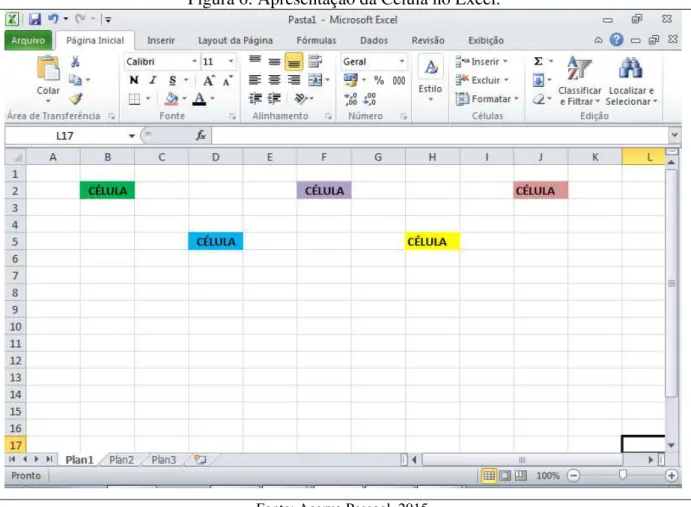Click inside the formula bar
This screenshot has width=691, height=507.
440,135
